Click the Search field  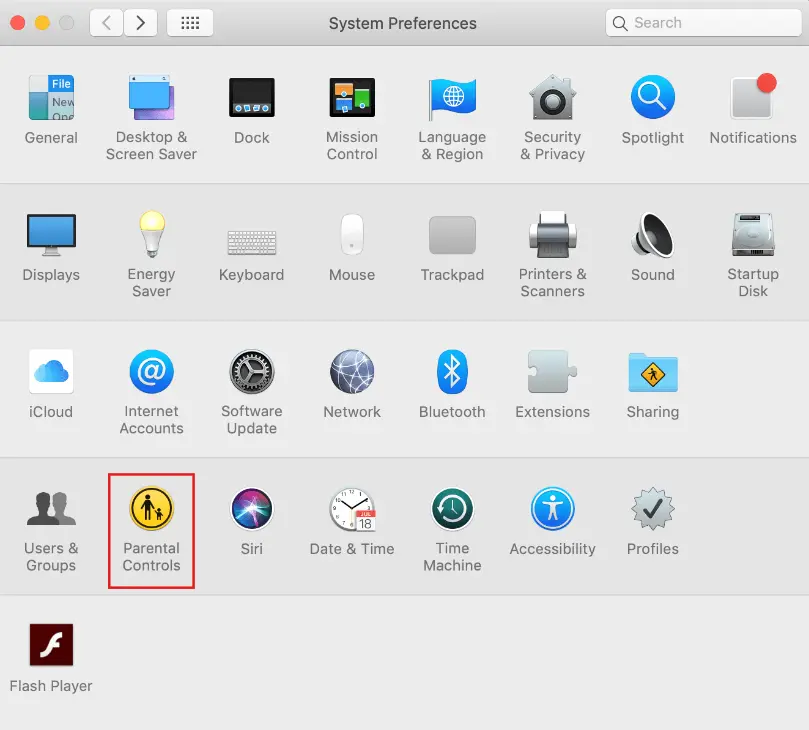[702, 22]
